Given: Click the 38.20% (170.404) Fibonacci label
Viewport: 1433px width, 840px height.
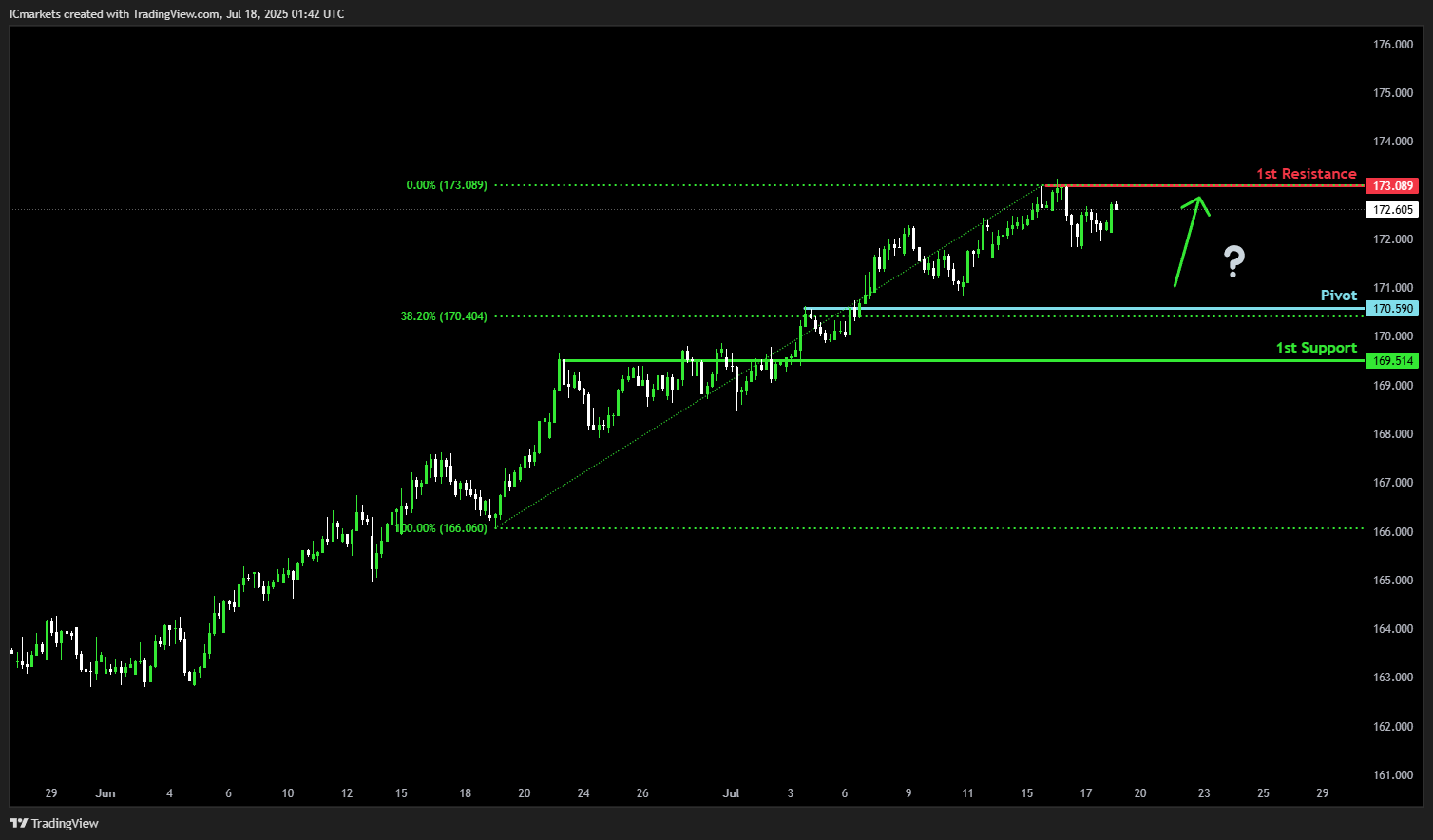Looking at the screenshot, I should click(444, 316).
